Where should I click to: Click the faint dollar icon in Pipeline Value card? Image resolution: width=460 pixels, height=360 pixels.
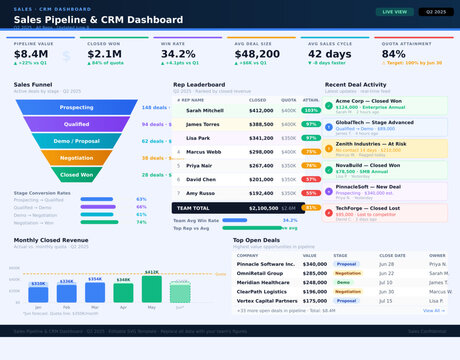click(x=66, y=57)
